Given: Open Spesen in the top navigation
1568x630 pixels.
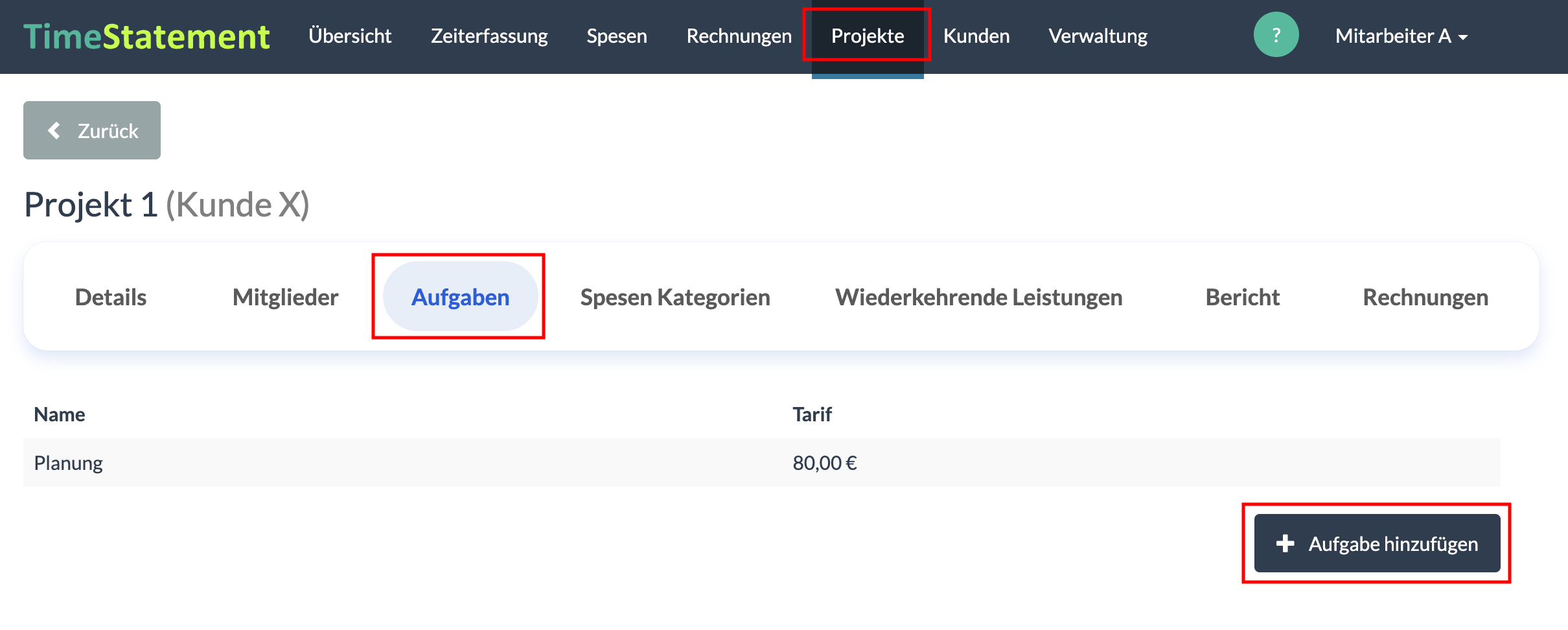Looking at the screenshot, I should point(617,36).
